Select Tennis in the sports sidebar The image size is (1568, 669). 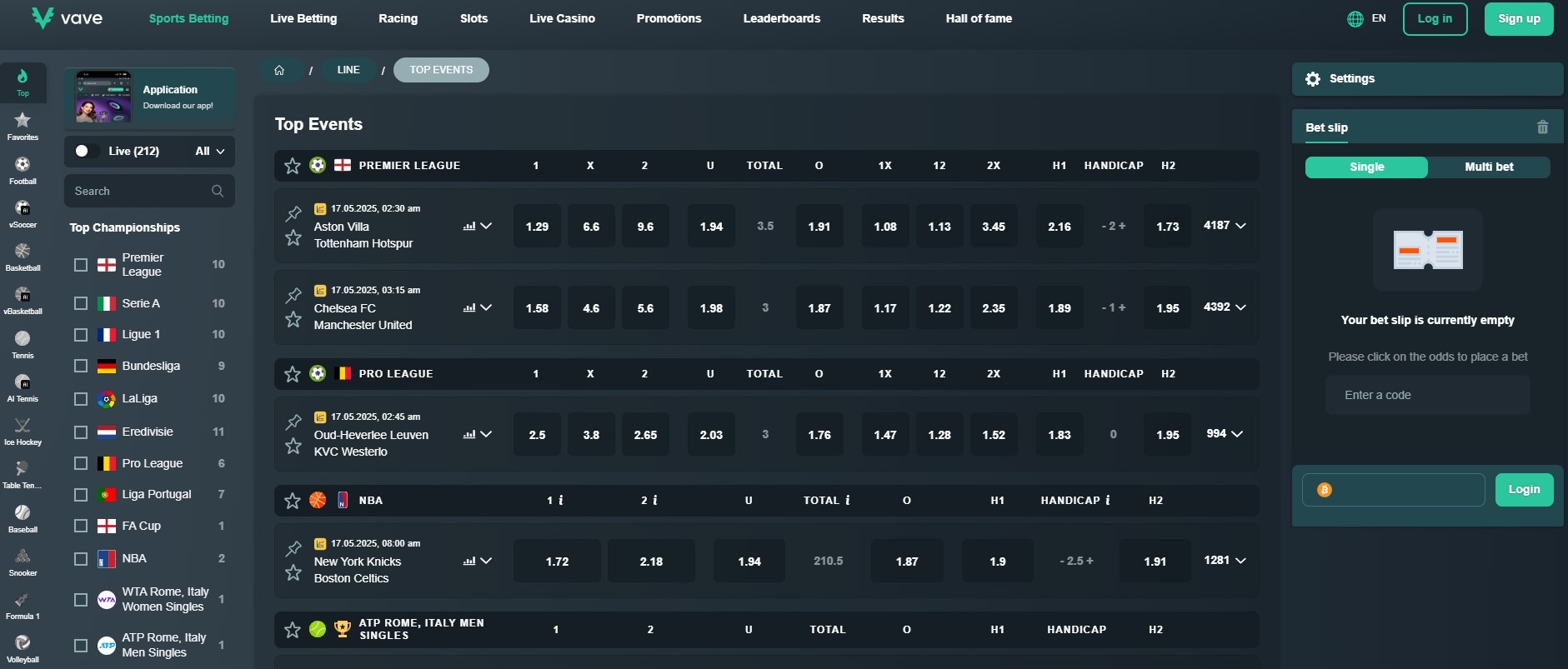pyautogui.click(x=23, y=343)
